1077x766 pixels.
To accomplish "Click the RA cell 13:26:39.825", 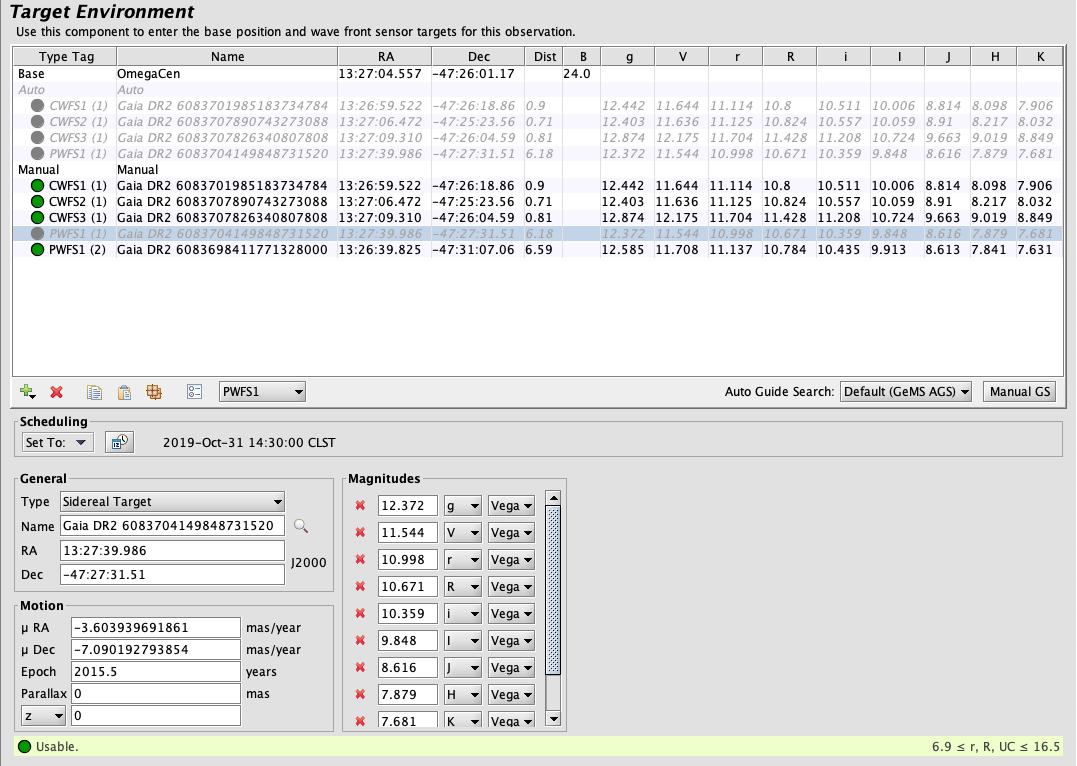I will click(385, 249).
